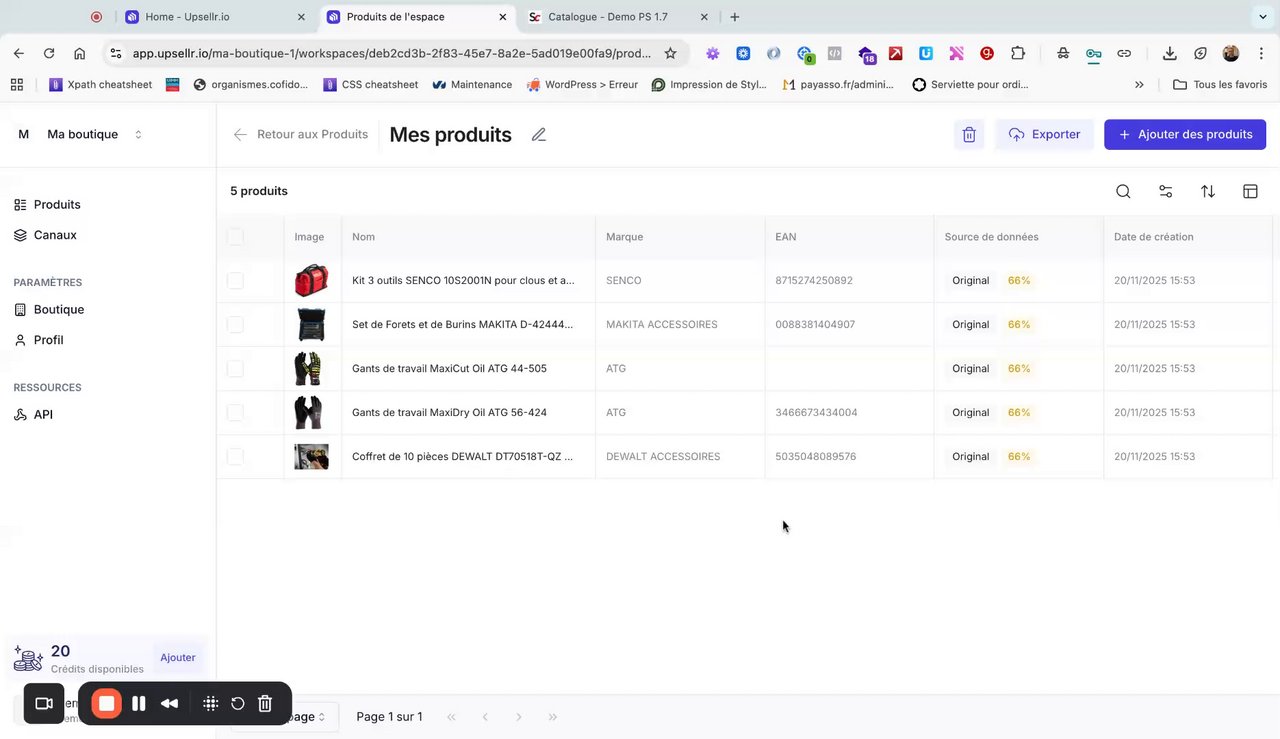Check the Gants MaxiCut Oil row checkbox
The height and width of the screenshot is (739, 1280).
click(235, 369)
